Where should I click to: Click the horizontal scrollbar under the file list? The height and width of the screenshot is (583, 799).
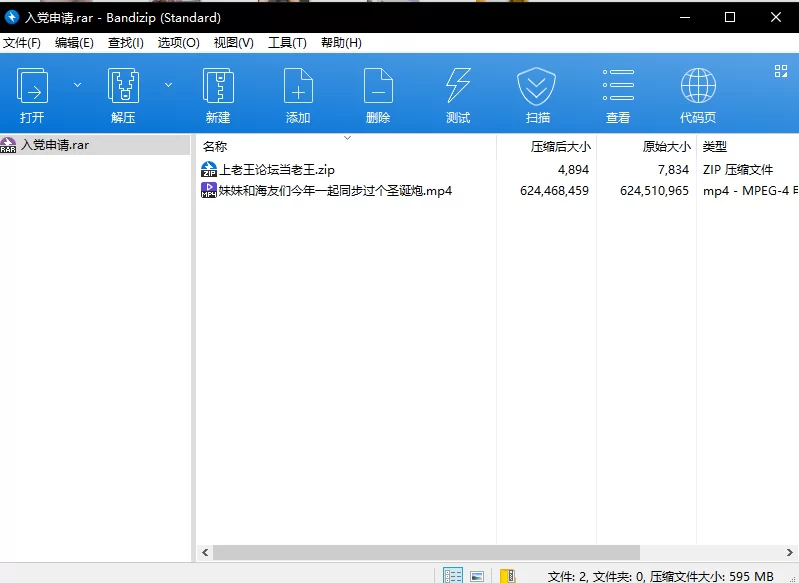click(x=426, y=552)
